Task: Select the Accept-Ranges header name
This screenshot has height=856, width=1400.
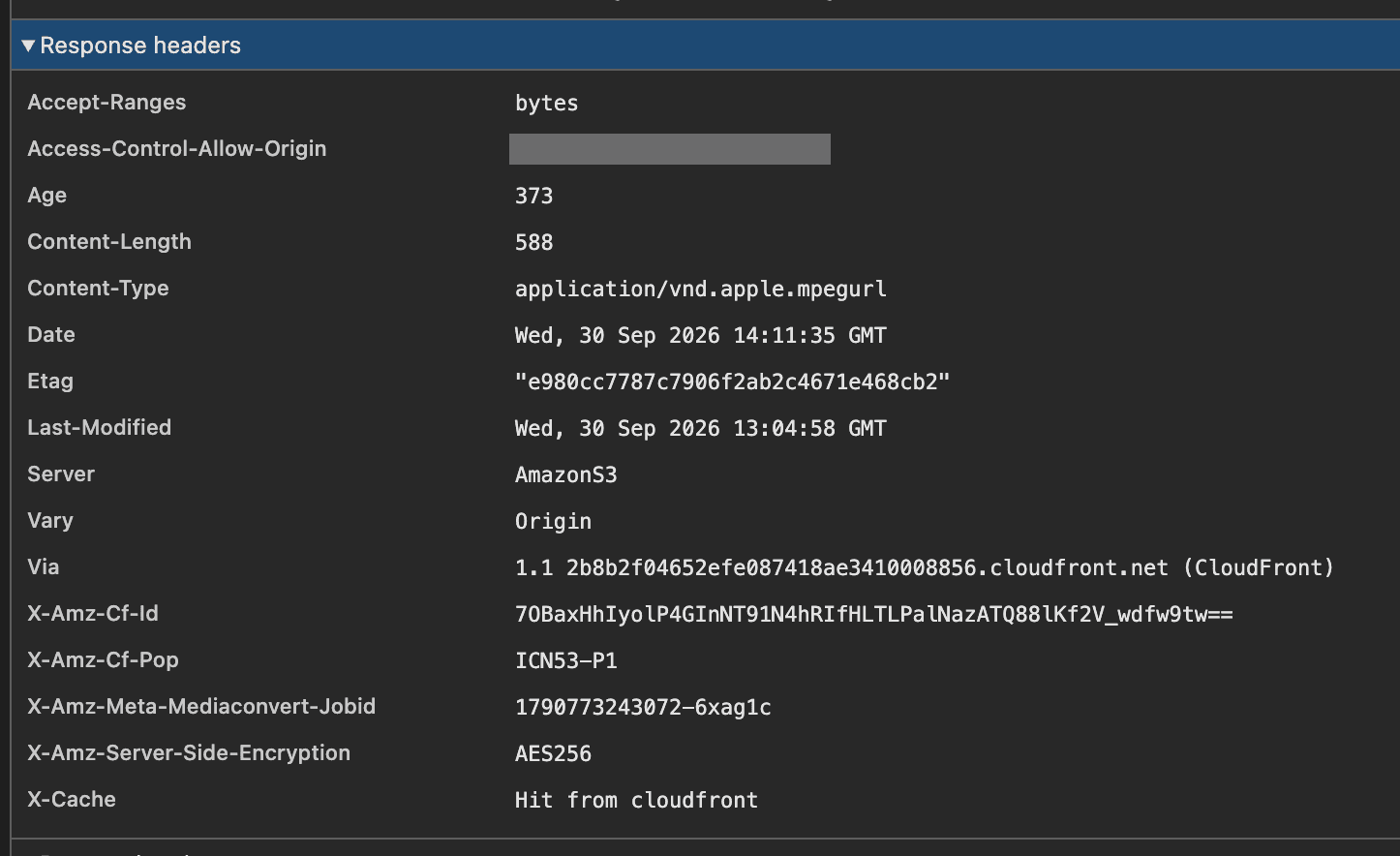Action: click(107, 103)
